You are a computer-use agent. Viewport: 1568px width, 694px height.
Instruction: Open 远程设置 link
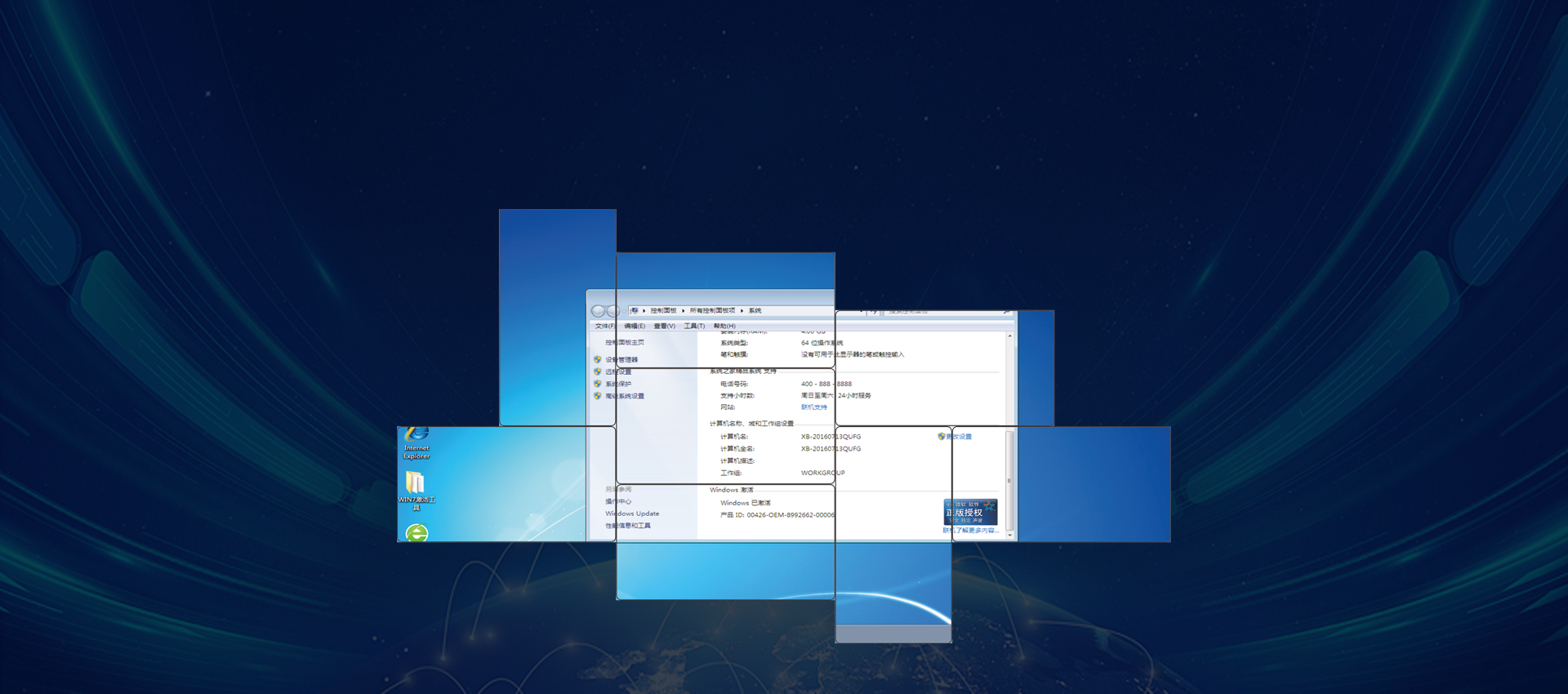(618, 371)
